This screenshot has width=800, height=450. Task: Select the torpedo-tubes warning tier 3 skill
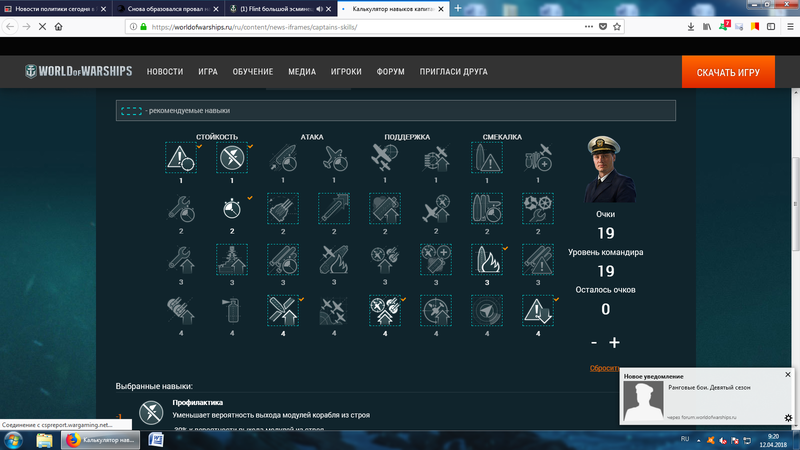pos(538,260)
